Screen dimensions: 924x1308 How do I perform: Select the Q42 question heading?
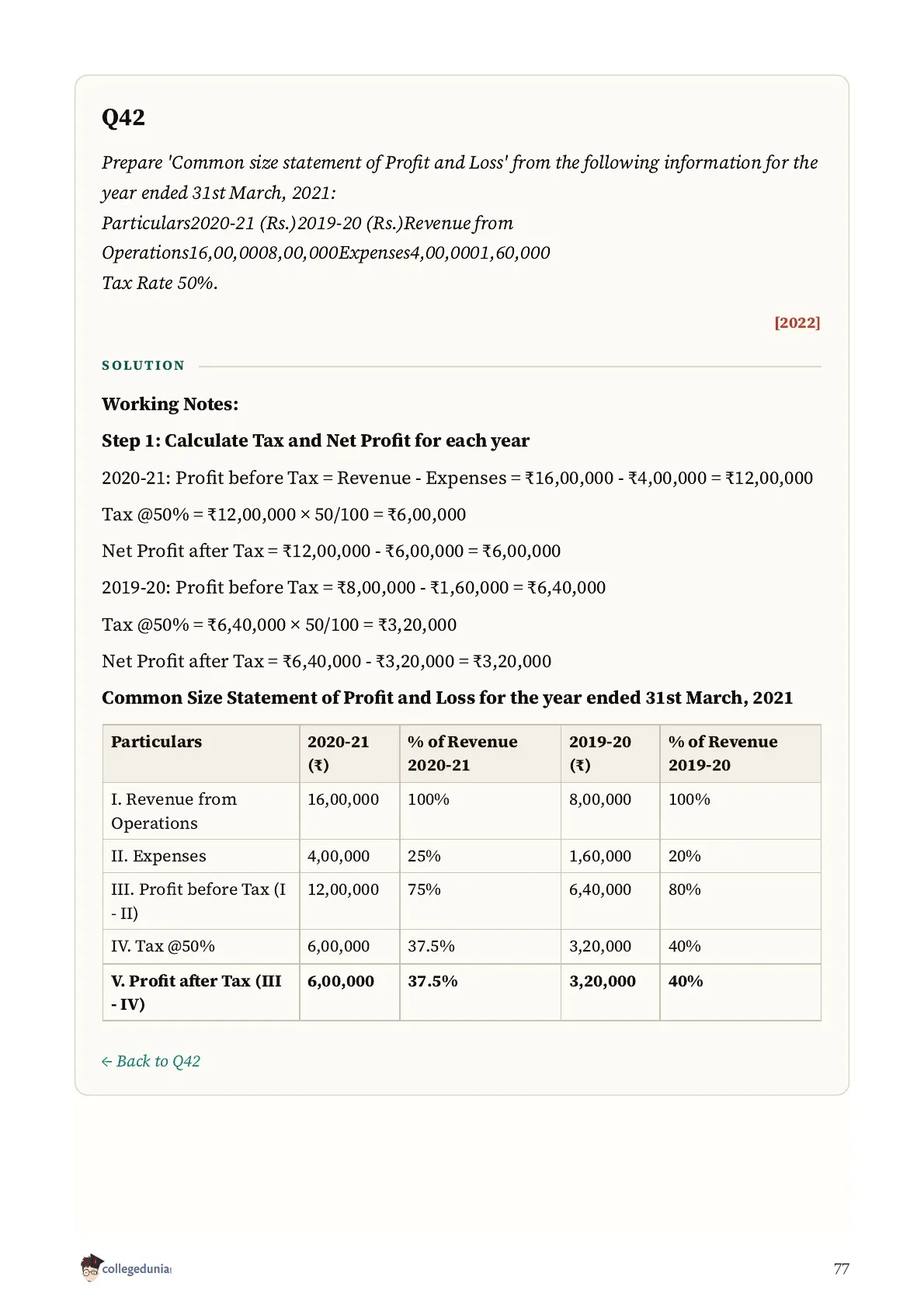[123, 117]
